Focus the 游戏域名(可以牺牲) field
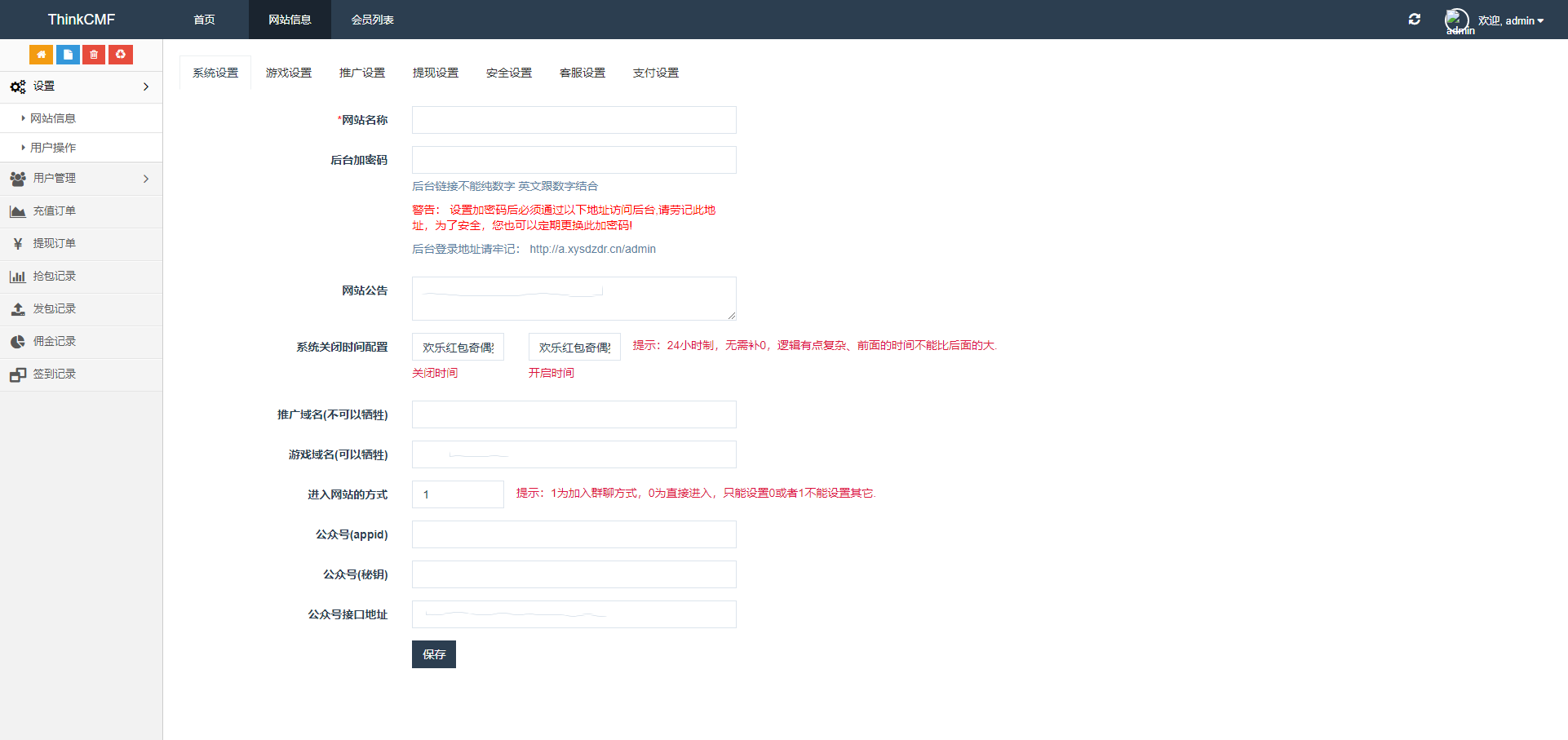This screenshot has height=740, width=1568. click(574, 454)
